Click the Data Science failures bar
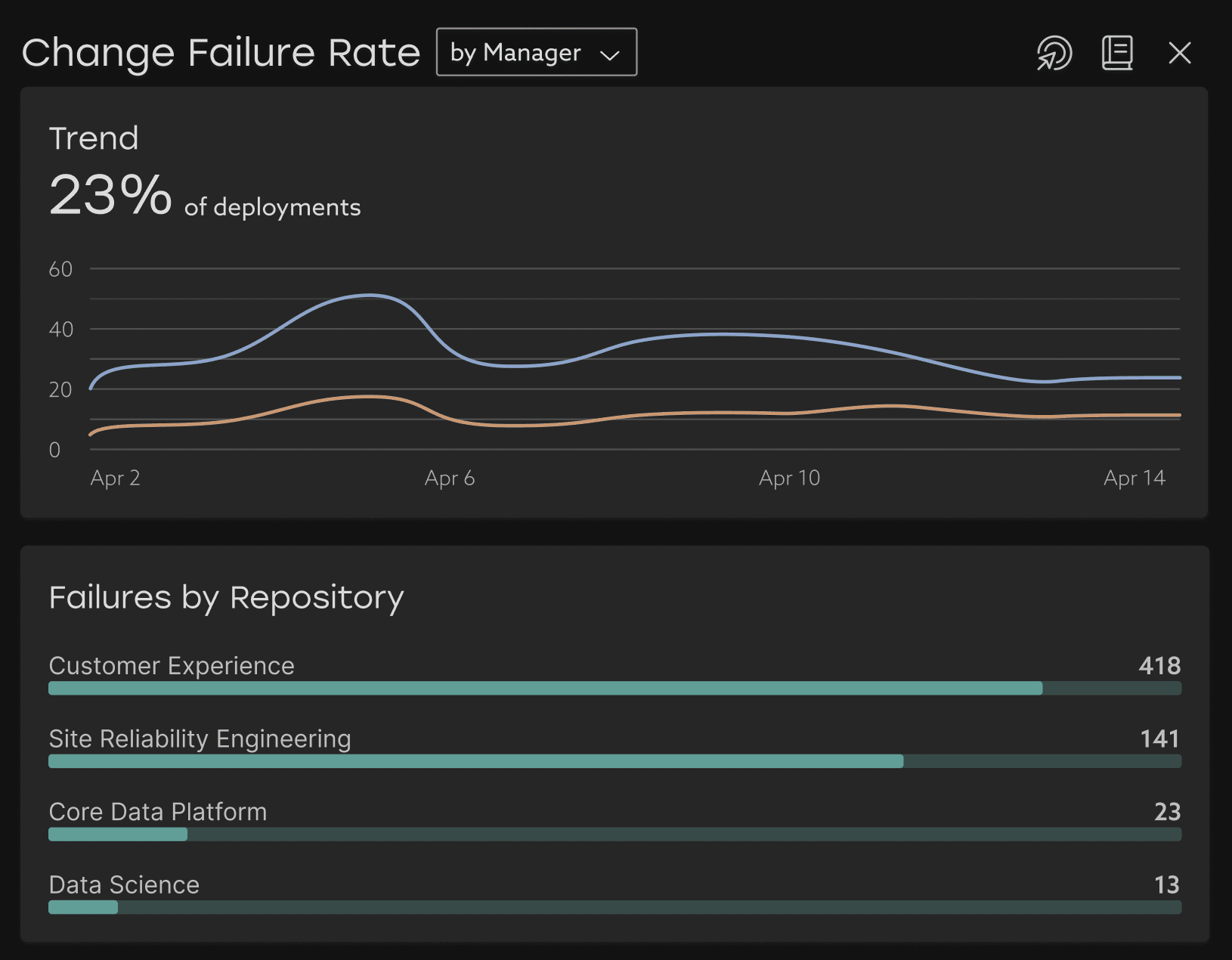The height and width of the screenshot is (960, 1232). (x=614, y=907)
